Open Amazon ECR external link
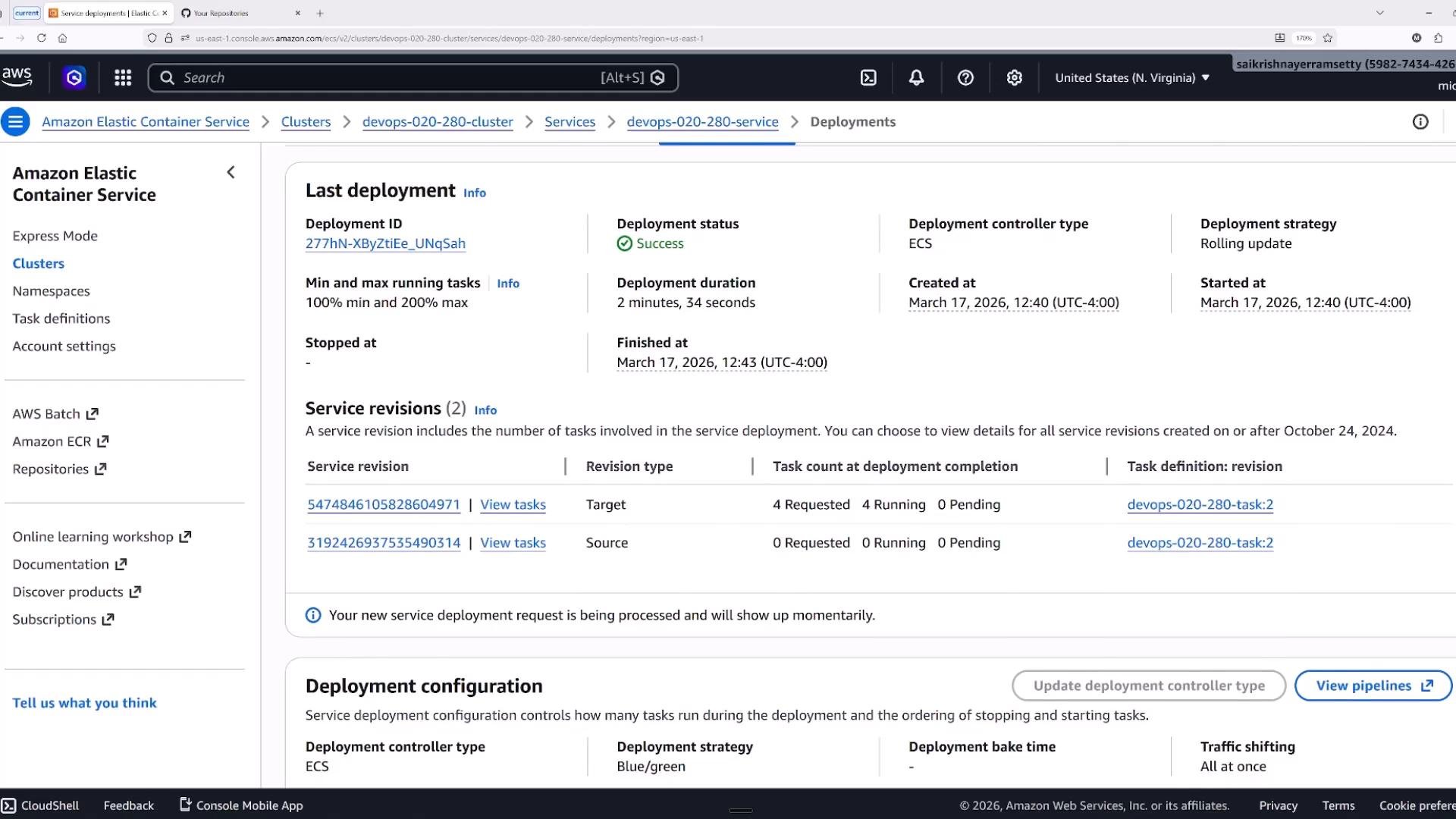 click(x=61, y=441)
